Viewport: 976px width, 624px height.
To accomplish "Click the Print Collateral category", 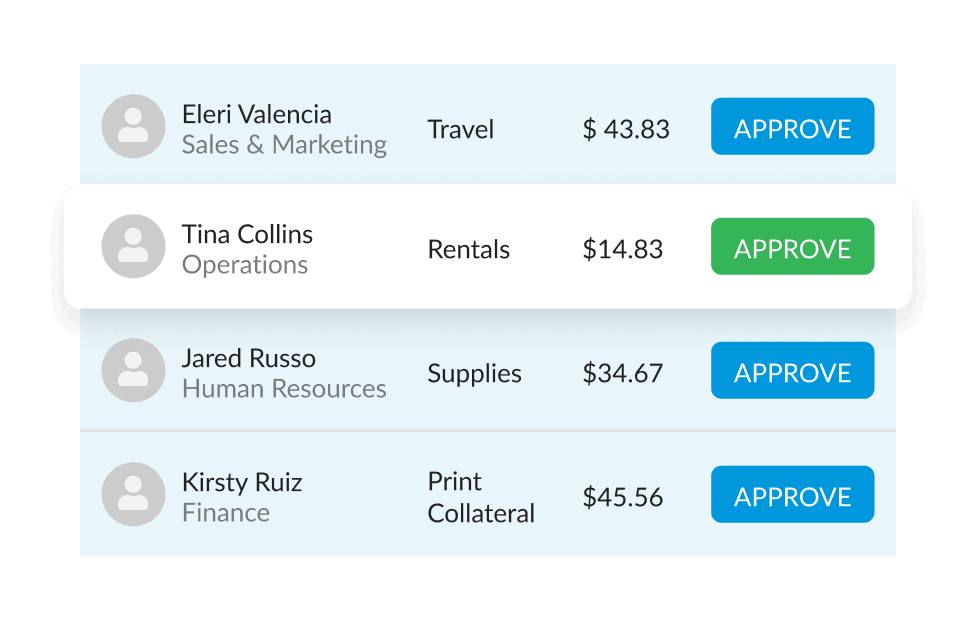I will coord(481,497).
